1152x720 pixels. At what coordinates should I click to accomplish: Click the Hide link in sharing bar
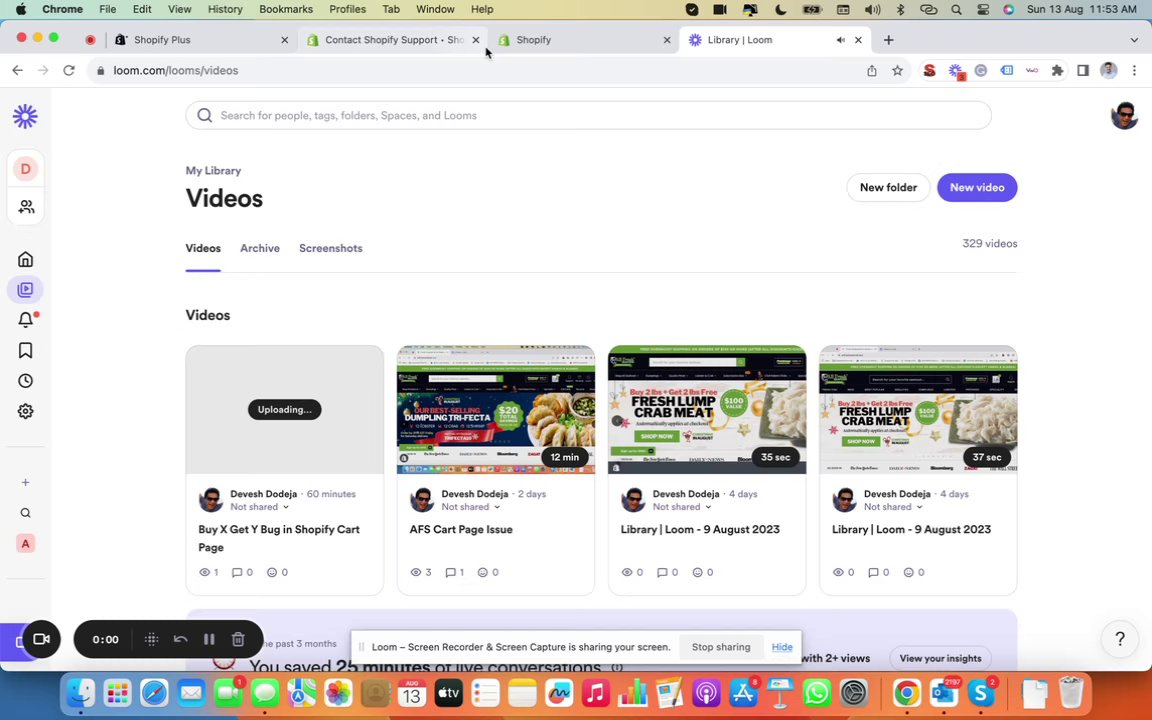pos(782,647)
